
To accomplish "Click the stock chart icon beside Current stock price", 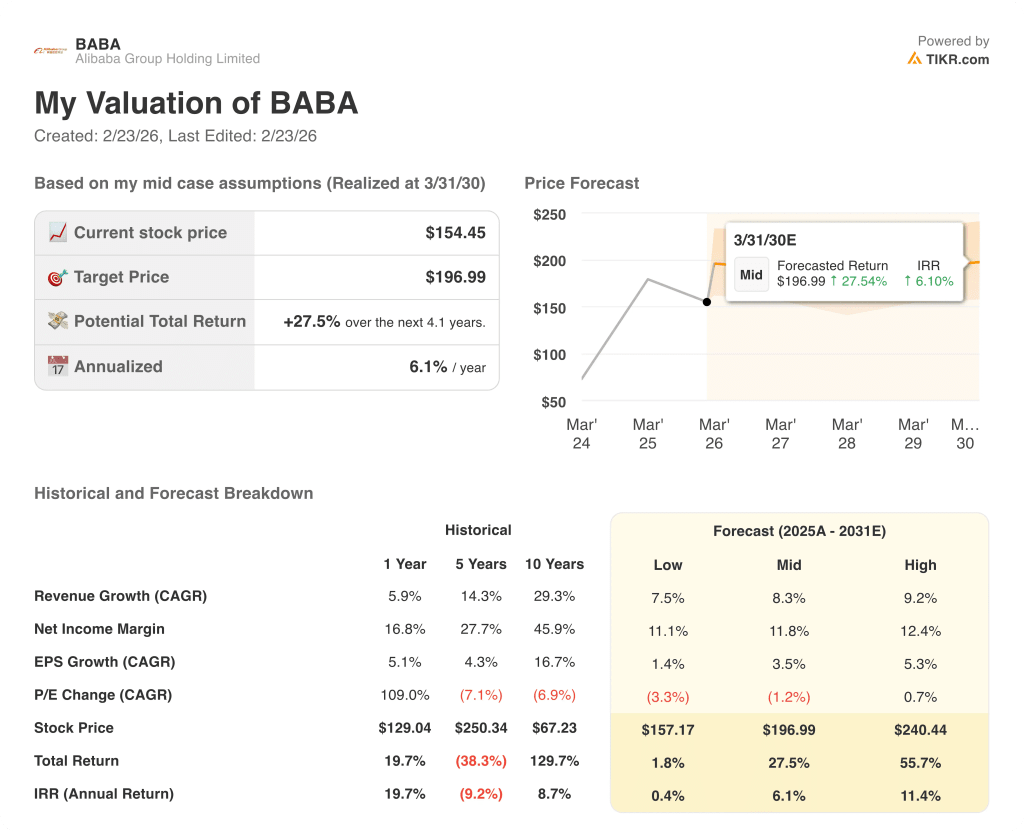I will click(57, 232).
